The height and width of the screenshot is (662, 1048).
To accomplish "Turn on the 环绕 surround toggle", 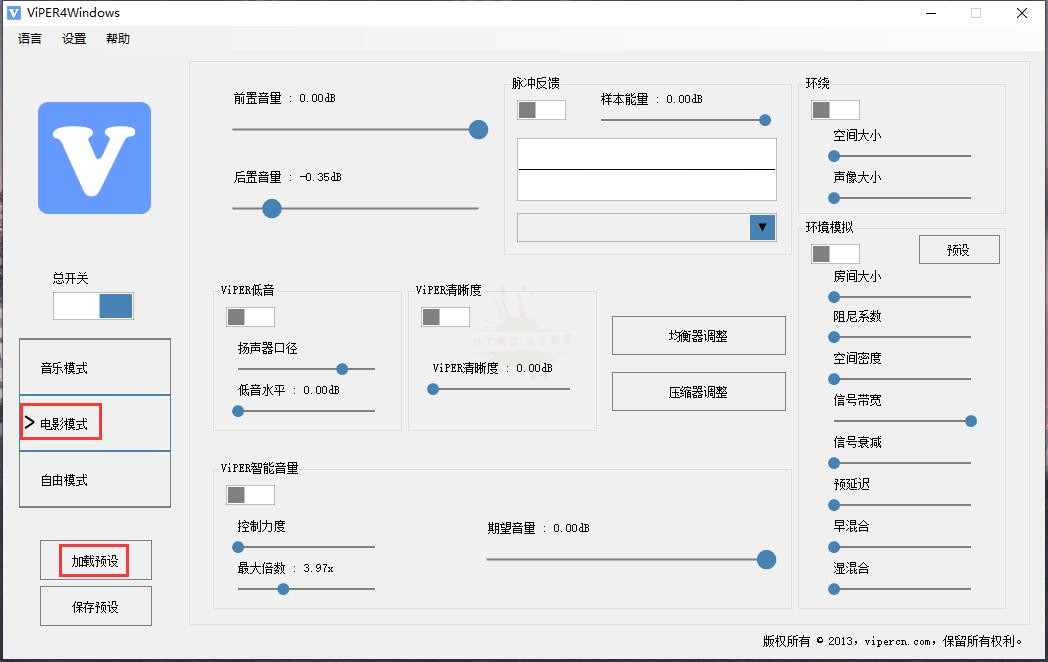I will (835, 109).
